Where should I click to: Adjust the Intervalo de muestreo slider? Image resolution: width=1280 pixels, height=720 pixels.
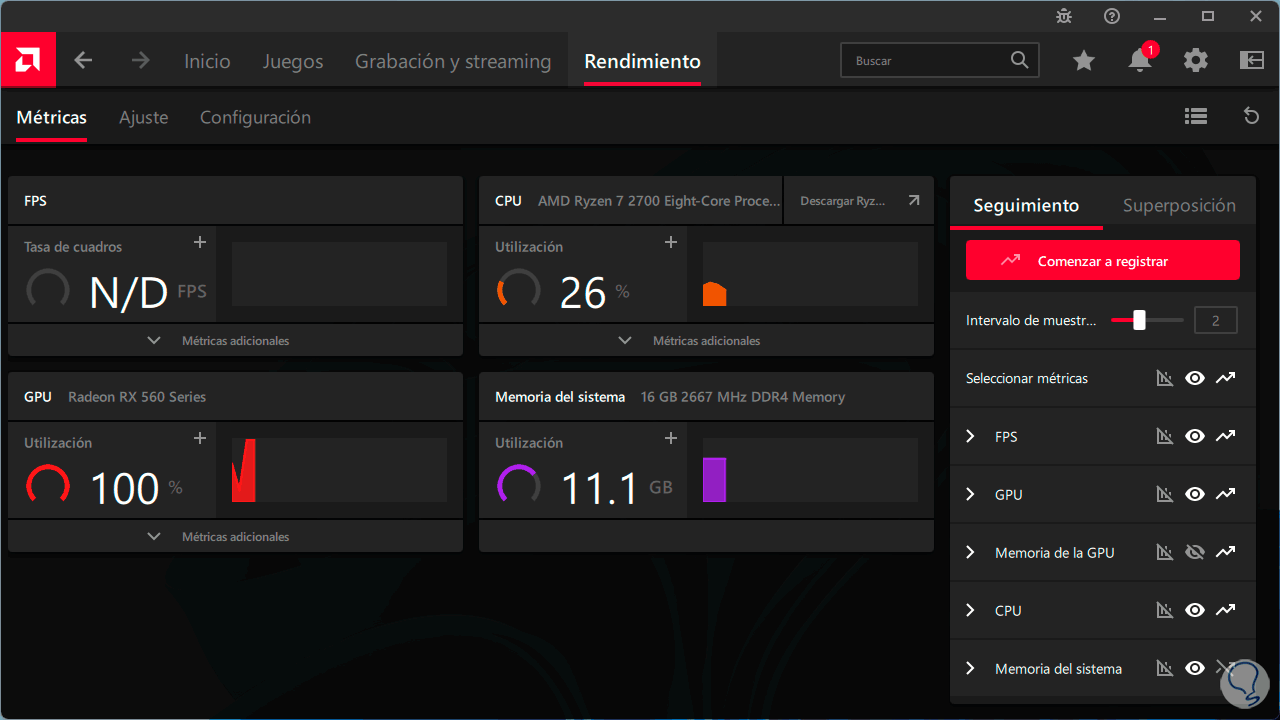pyautogui.click(x=1147, y=320)
